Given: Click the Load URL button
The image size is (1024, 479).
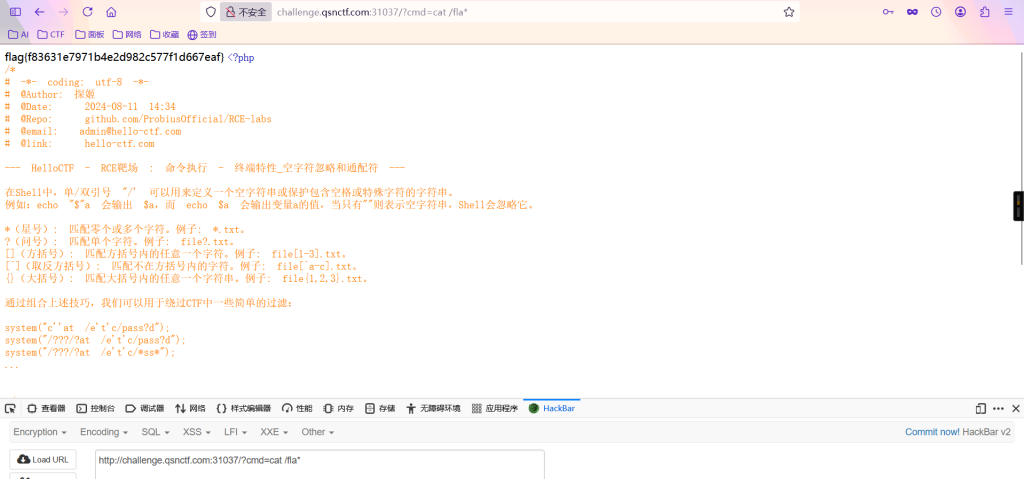Looking at the screenshot, I should click(43, 459).
